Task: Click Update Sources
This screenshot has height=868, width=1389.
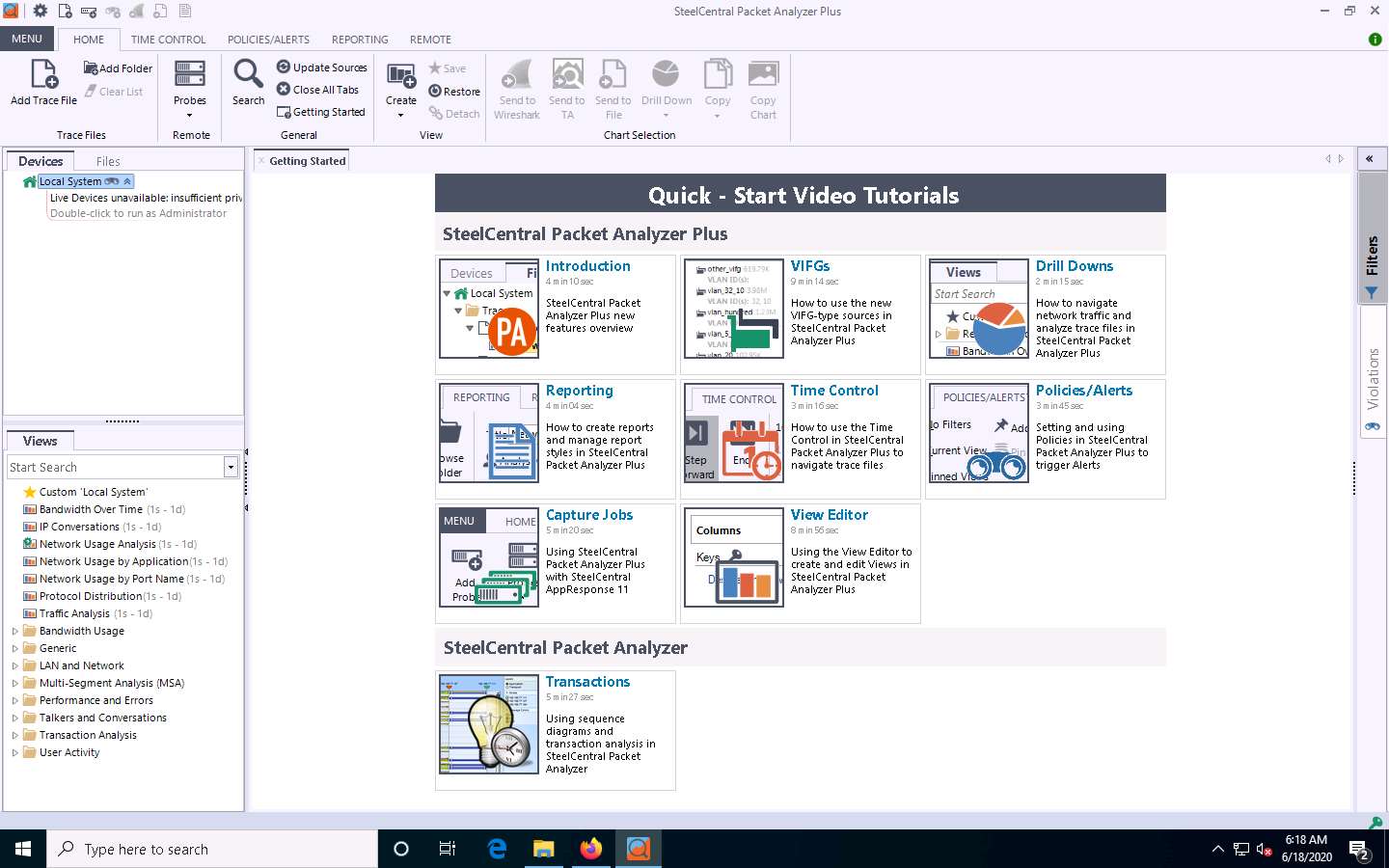Action: coord(321,68)
